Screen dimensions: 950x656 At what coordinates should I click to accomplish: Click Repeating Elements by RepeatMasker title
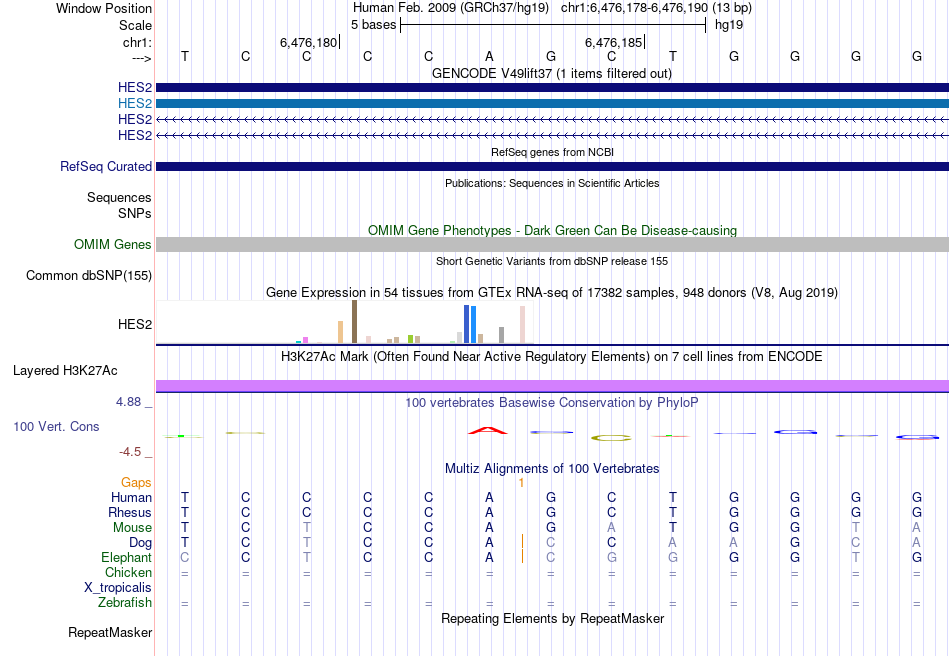tap(552, 618)
